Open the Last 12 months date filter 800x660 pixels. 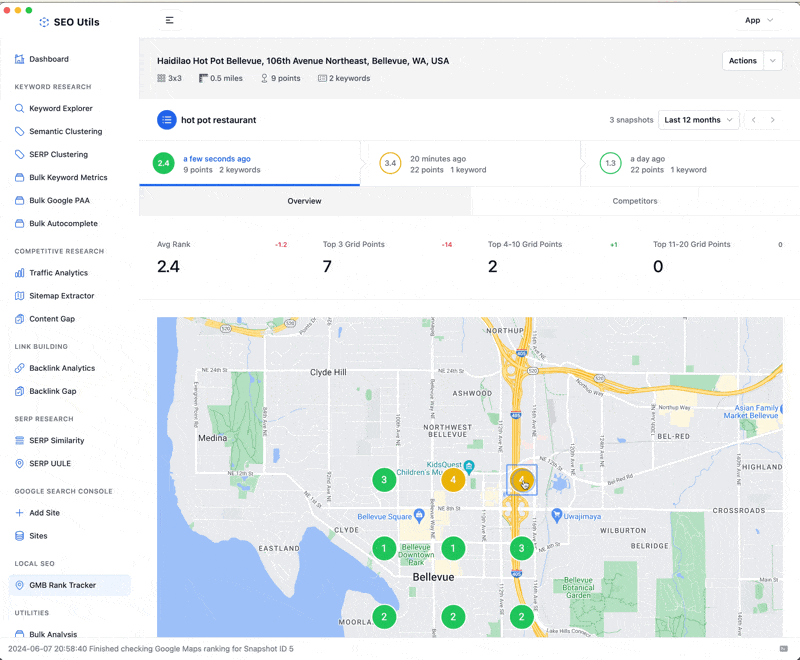(x=699, y=120)
